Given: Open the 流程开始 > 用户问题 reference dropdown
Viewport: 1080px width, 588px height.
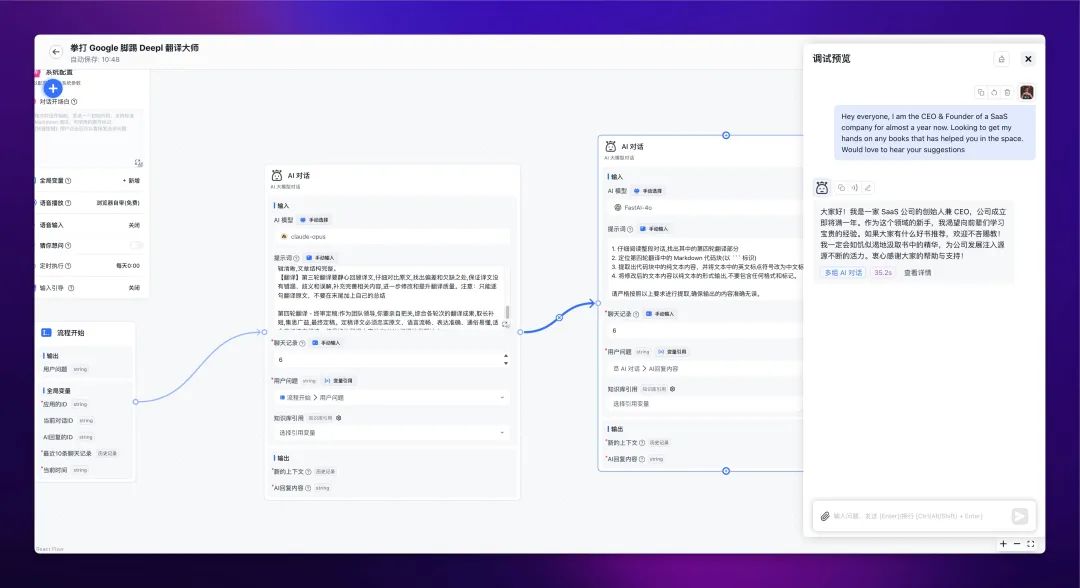Looking at the screenshot, I should (x=391, y=397).
